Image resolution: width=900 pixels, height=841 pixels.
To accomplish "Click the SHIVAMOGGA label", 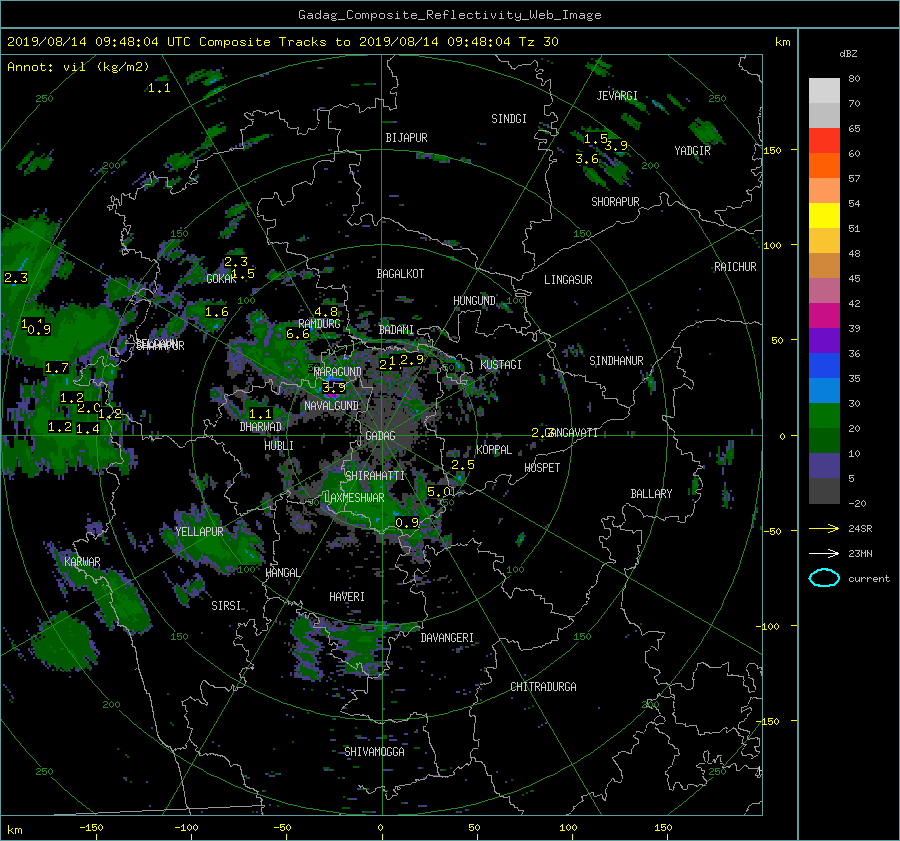I will click(x=374, y=752).
